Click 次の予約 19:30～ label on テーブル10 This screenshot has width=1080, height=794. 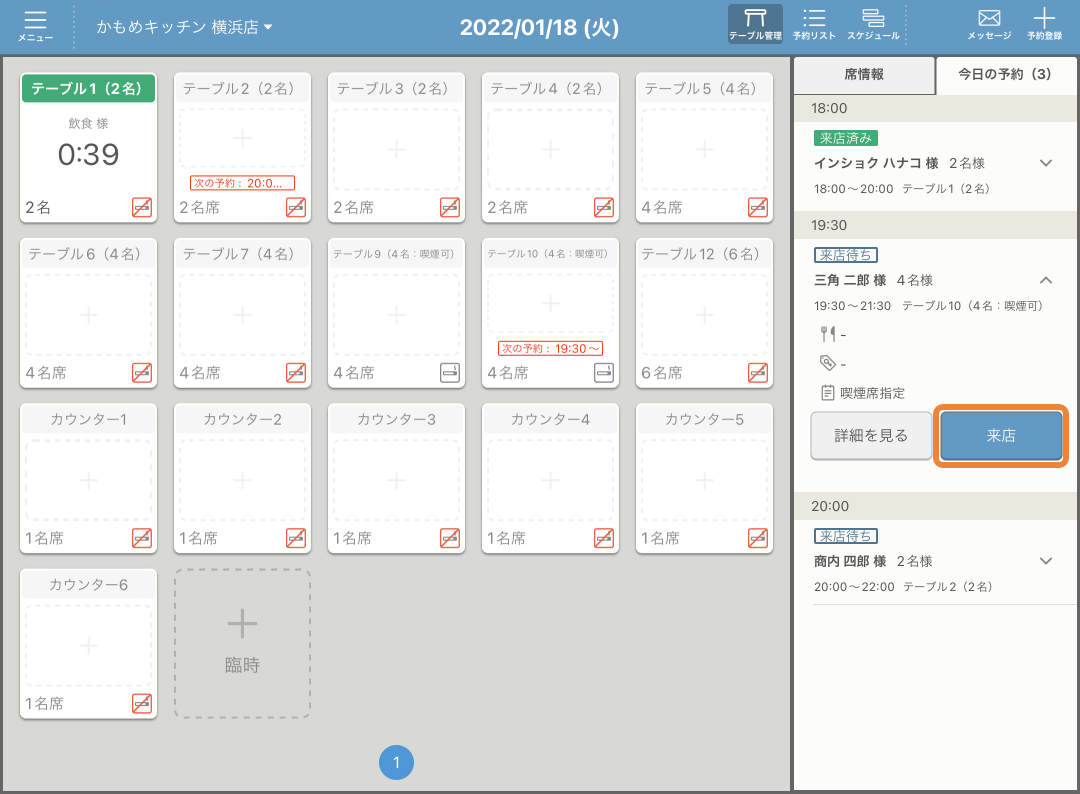(550, 348)
